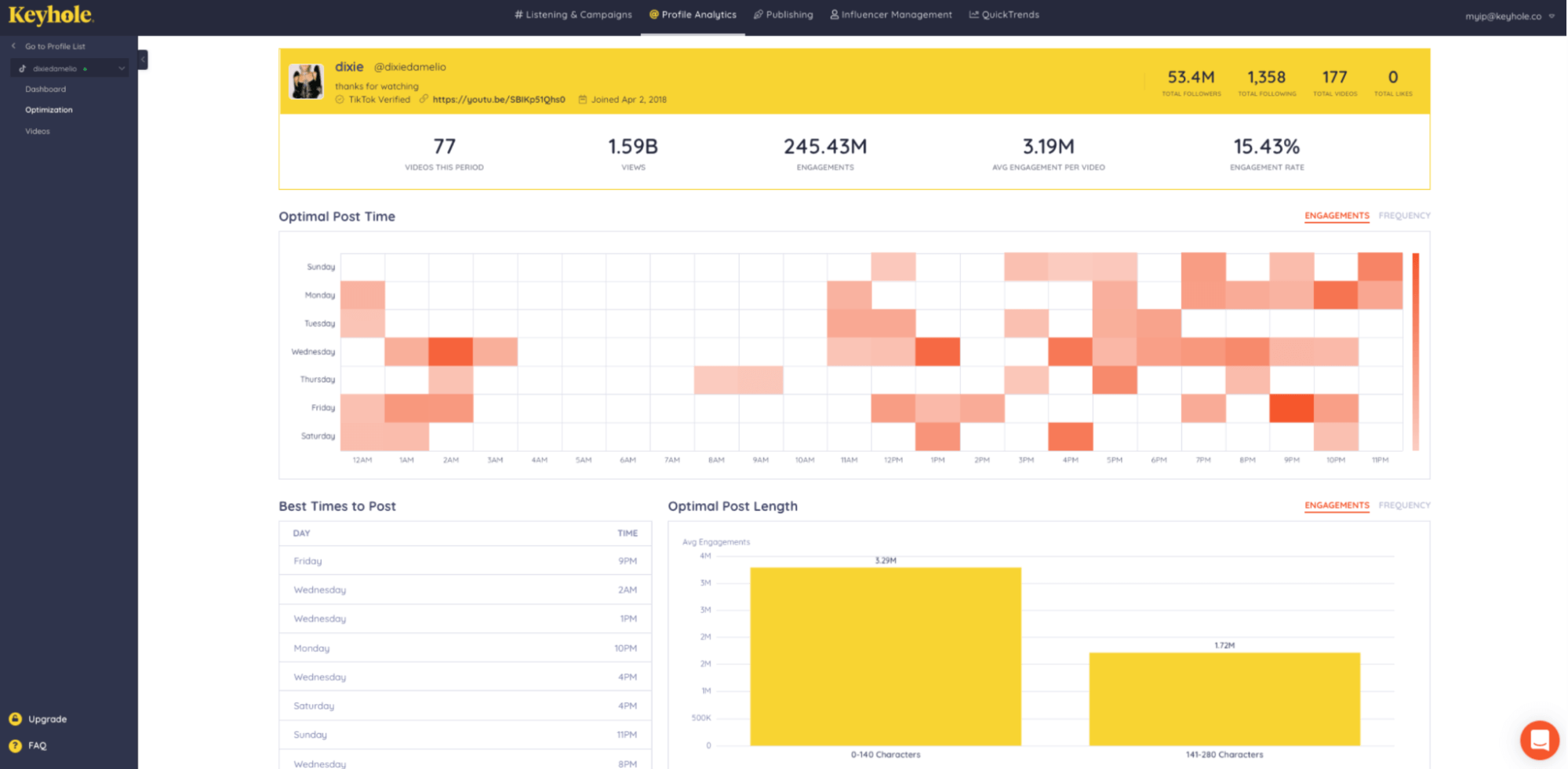Switch Optimal Post Length to FREQUENCY view
The image size is (1568, 769).
[x=1403, y=505]
